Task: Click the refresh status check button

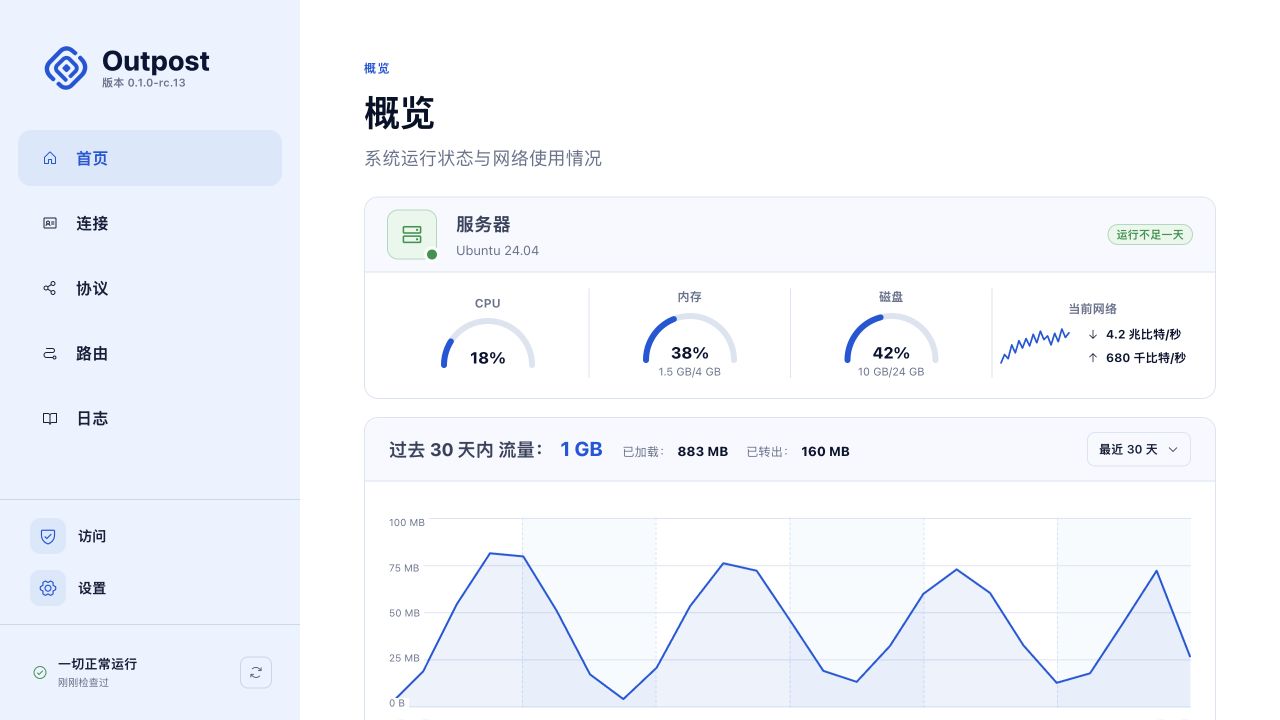Action: click(x=256, y=672)
